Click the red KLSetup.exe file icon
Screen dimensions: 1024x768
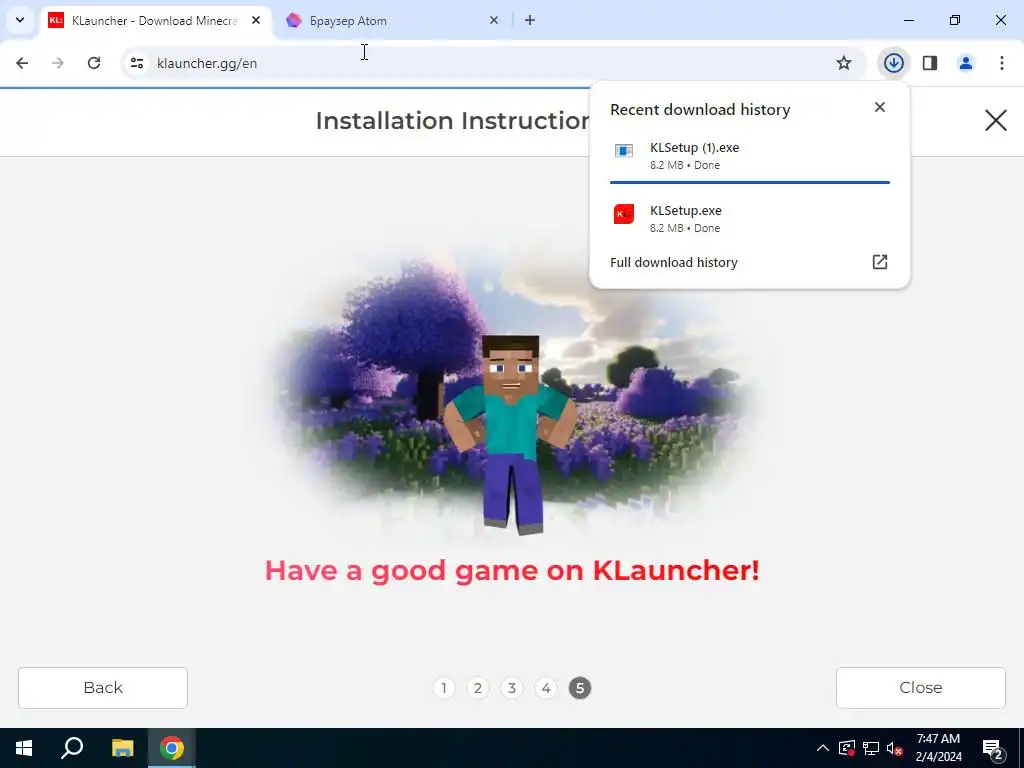(x=624, y=214)
